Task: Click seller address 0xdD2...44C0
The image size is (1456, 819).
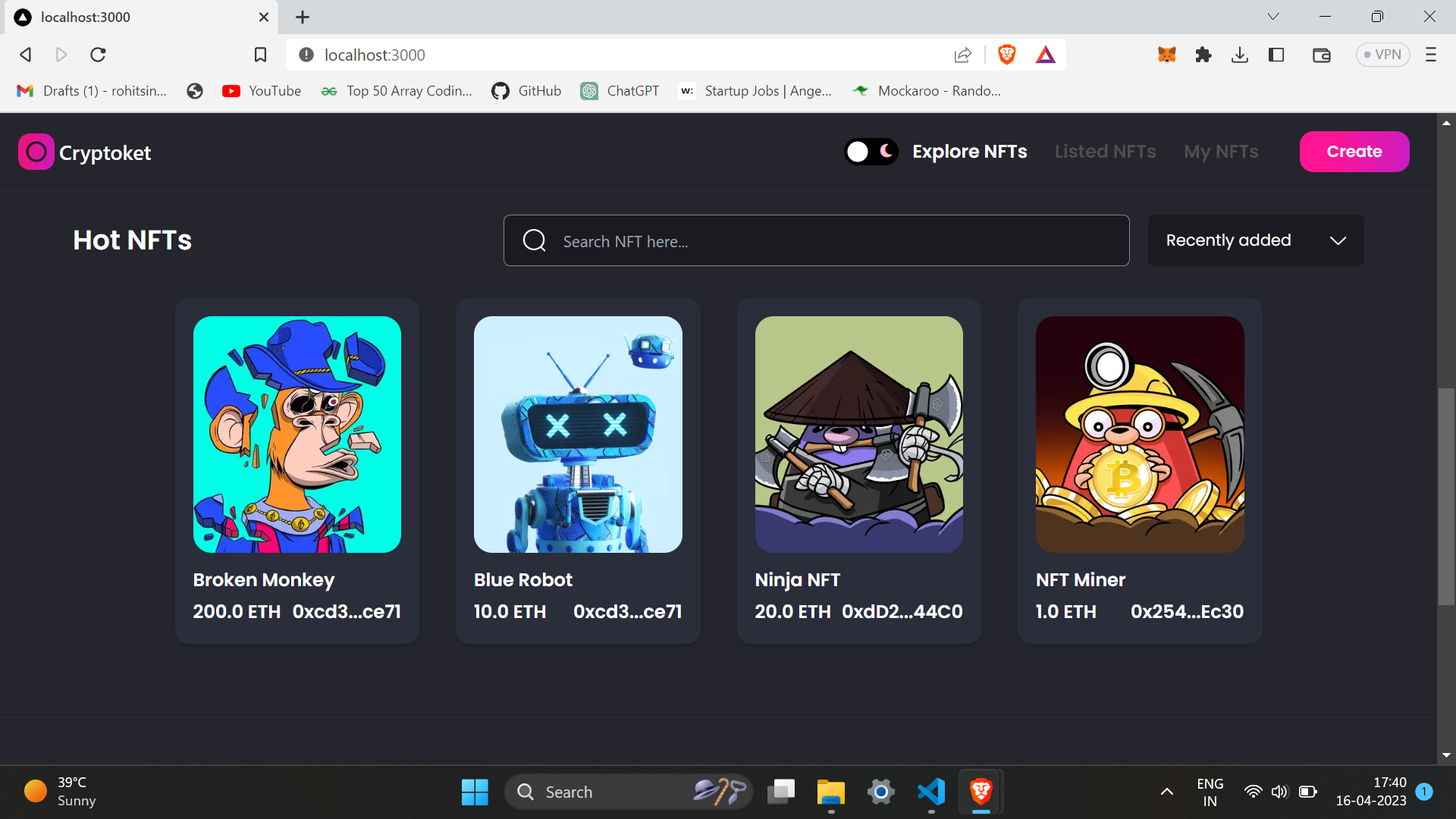Action: [x=902, y=612]
